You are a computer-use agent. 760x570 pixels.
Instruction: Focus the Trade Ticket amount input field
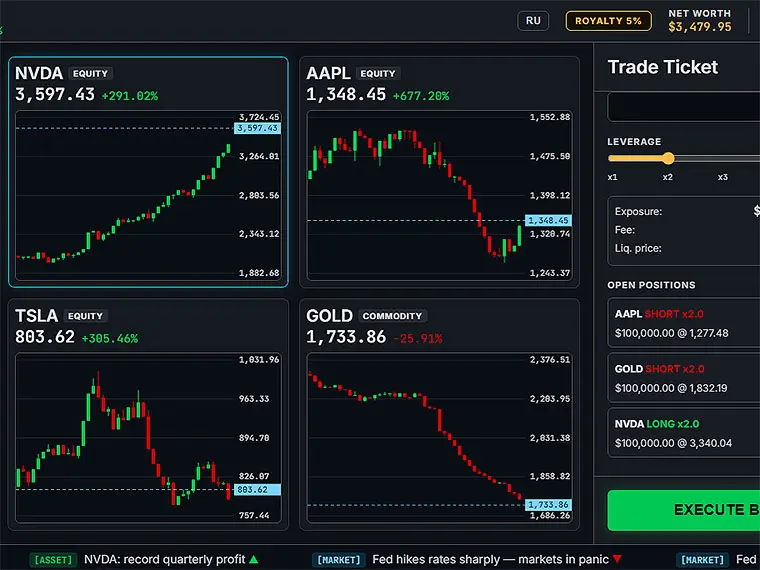683,107
